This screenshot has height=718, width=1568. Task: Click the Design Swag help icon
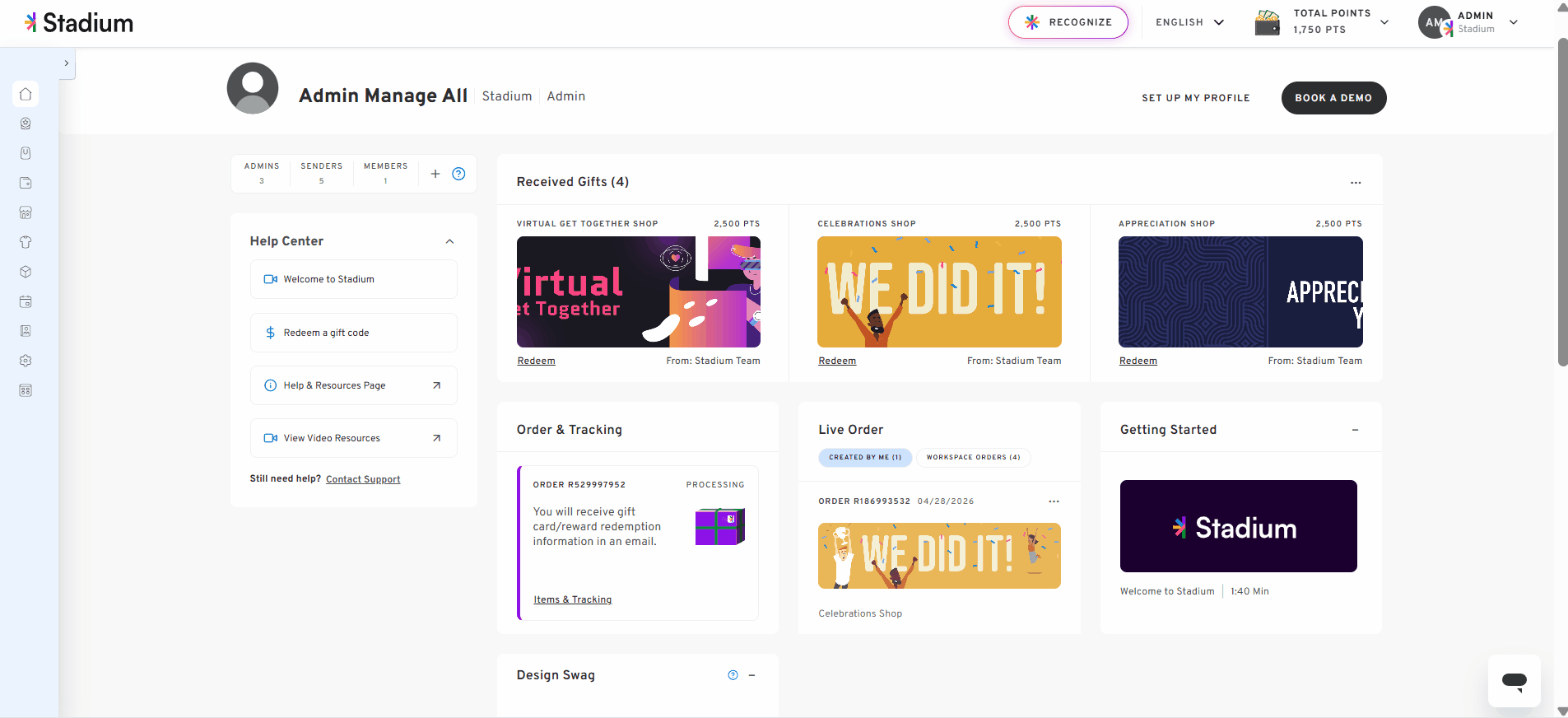(733, 675)
